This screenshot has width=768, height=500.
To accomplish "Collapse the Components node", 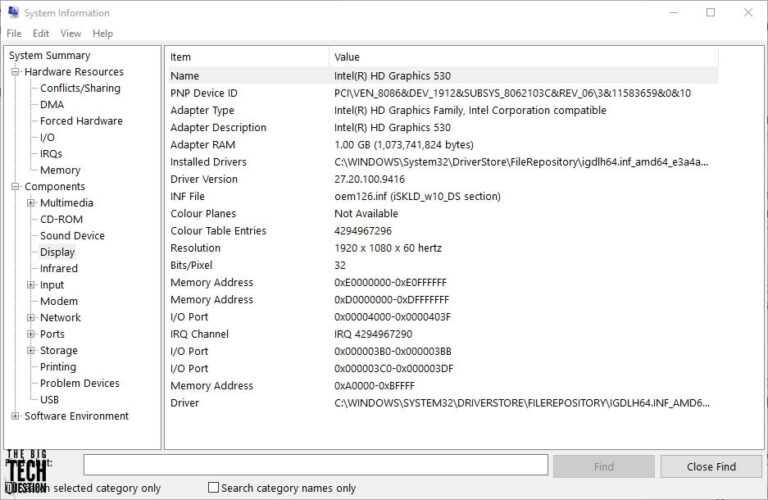I will click(15, 187).
